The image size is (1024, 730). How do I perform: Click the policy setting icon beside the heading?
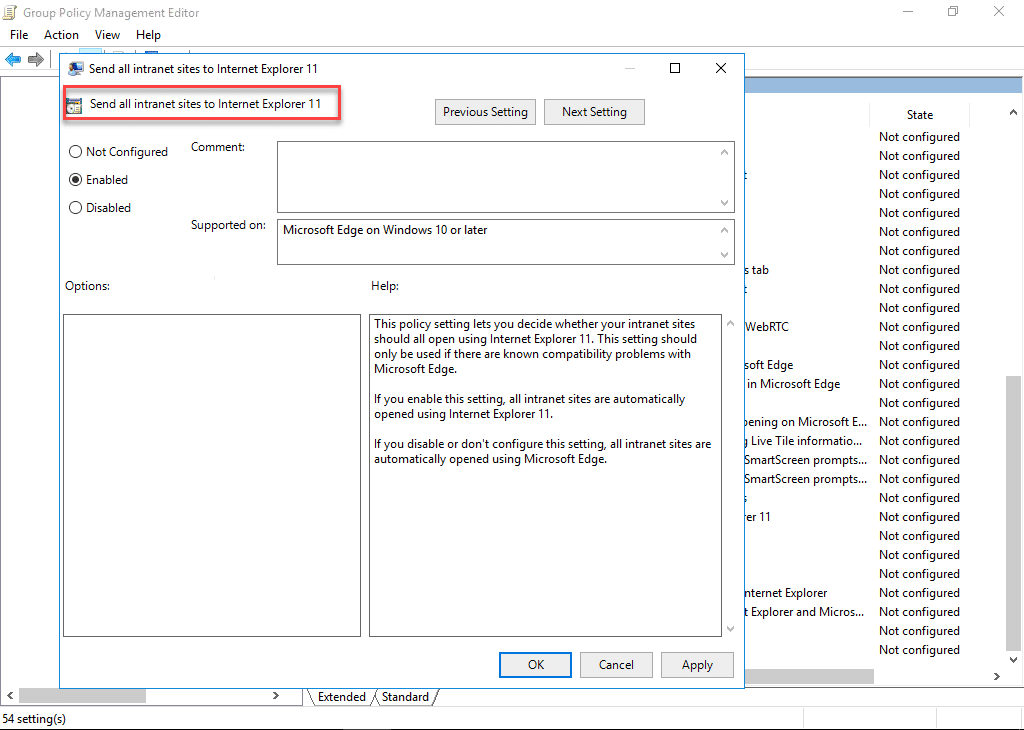pyautogui.click(x=74, y=105)
